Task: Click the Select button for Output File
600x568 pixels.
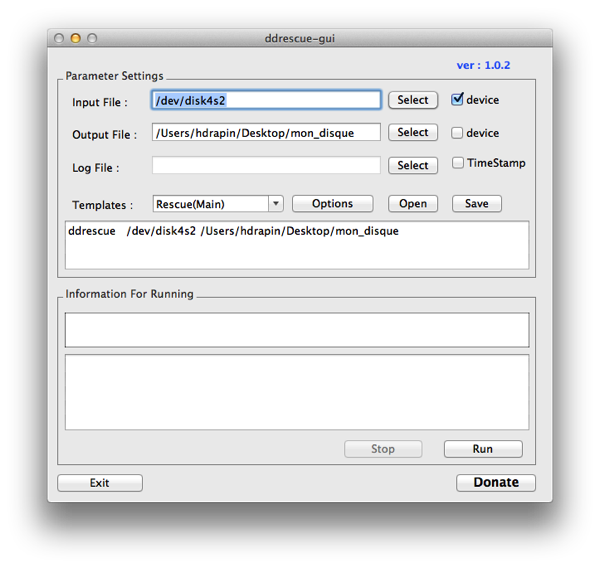Action: click(412, 133)
